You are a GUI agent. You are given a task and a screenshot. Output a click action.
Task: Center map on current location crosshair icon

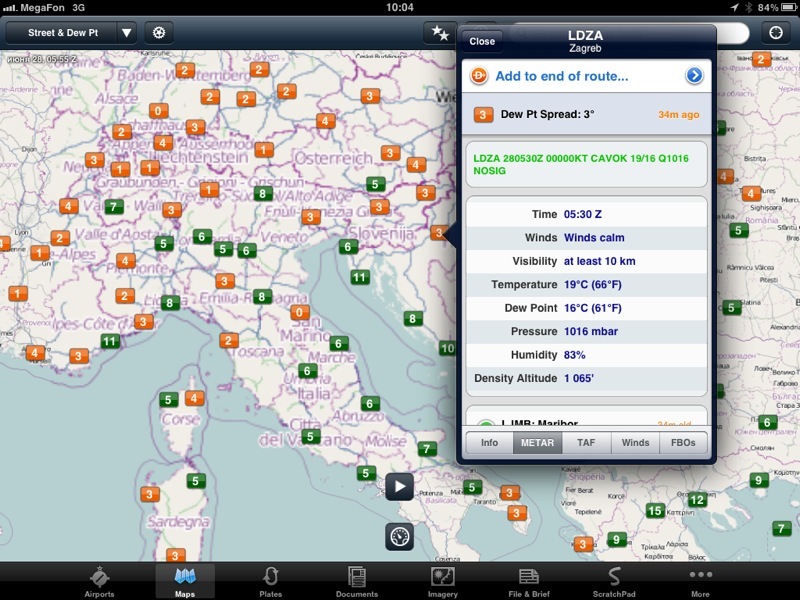776,32
